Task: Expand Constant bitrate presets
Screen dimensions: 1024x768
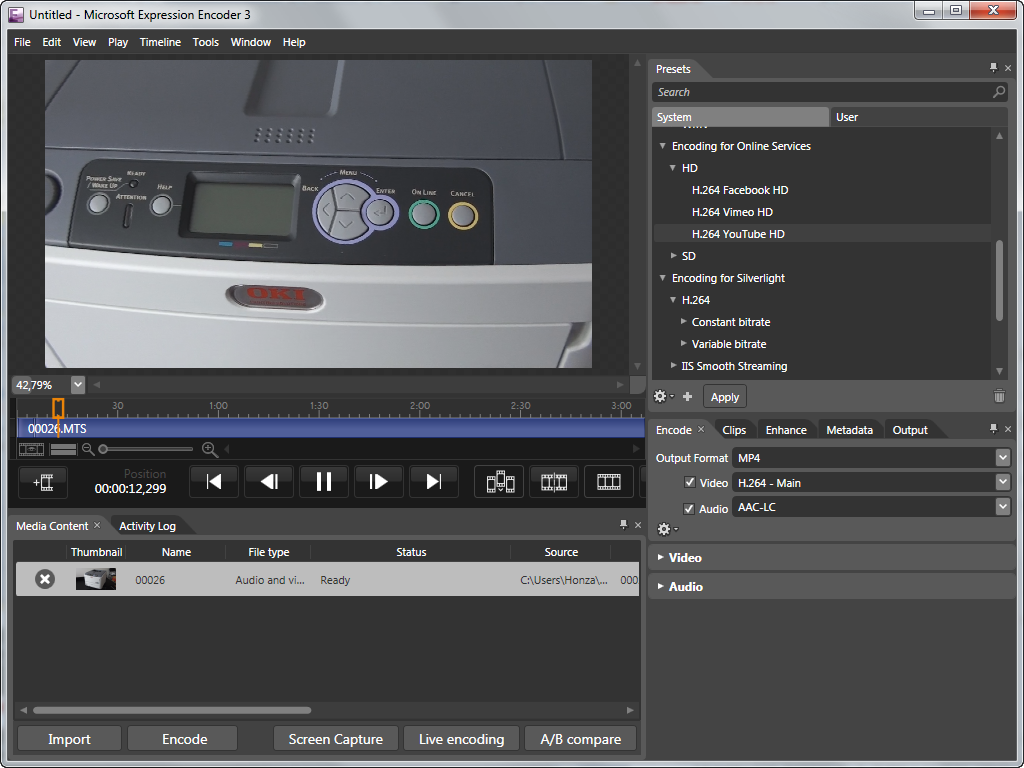Action: coord(683,321)
